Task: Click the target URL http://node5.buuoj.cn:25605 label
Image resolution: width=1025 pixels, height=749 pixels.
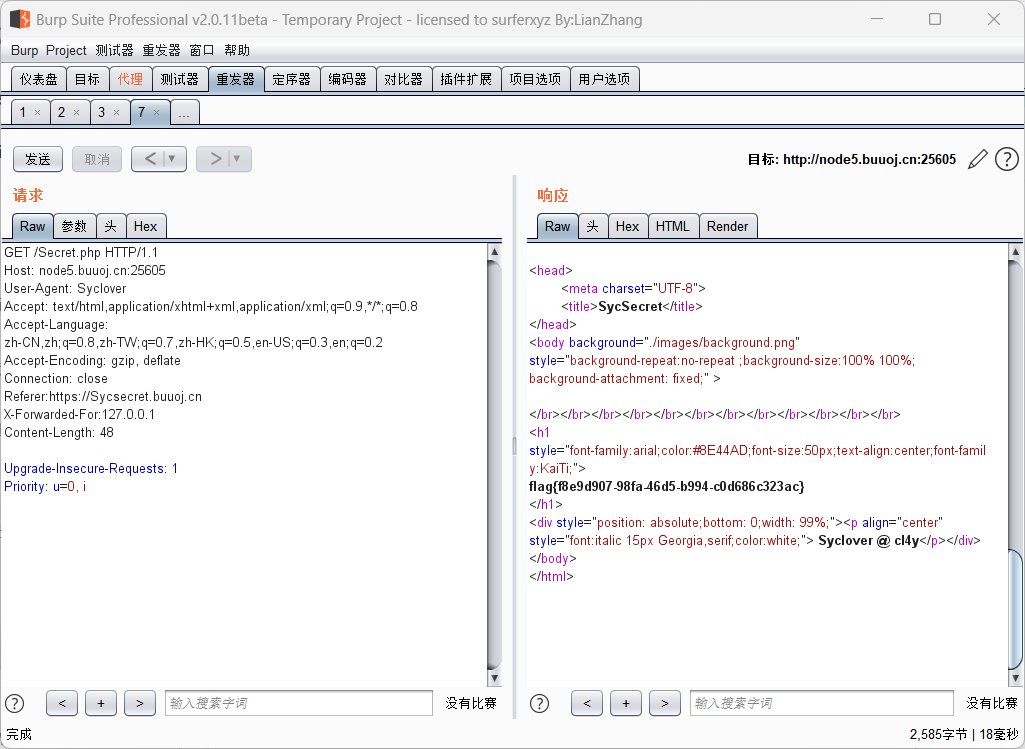Action: (869, 159)
